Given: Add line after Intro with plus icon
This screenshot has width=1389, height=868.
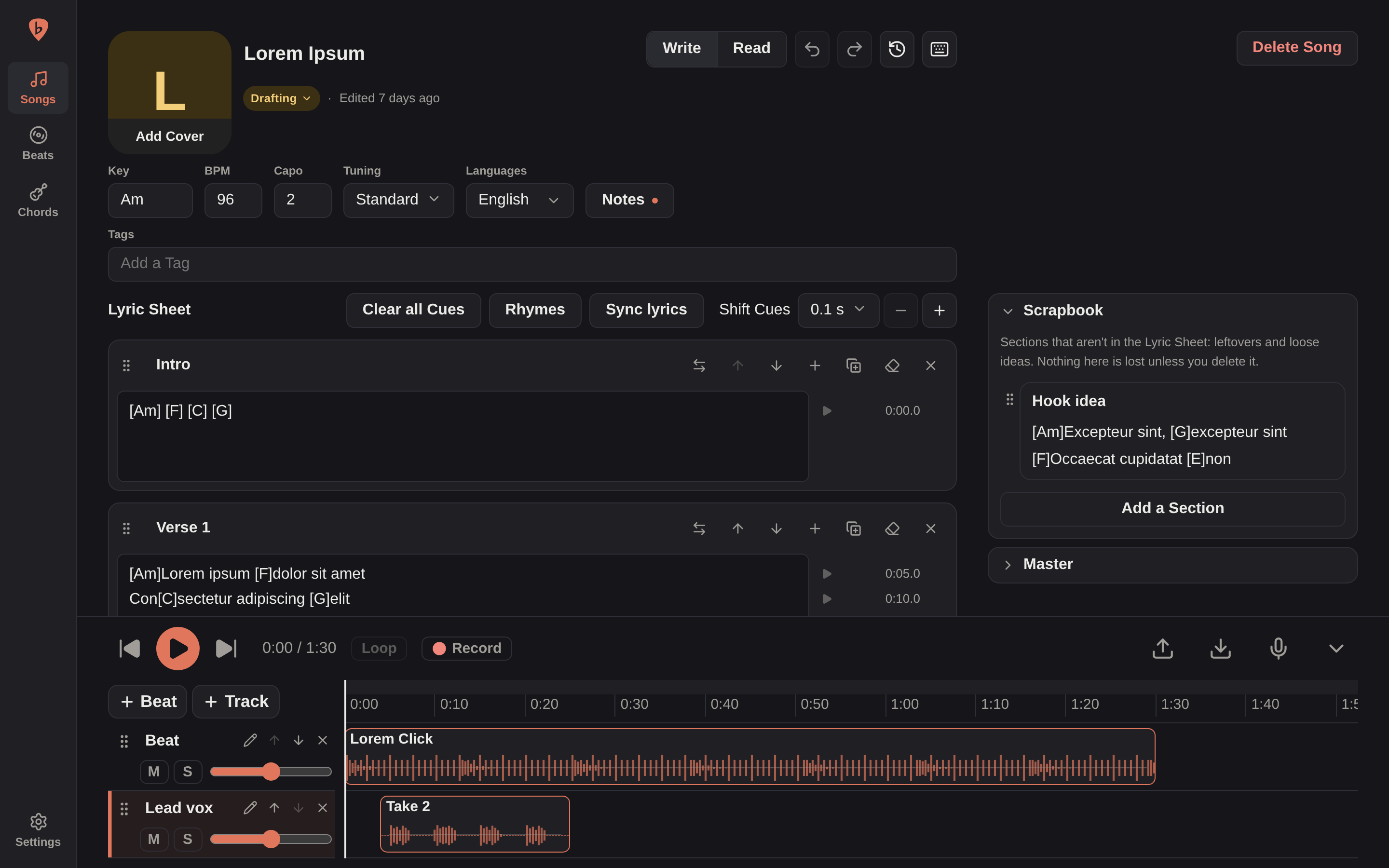Looking at the screenshot, I should [x=815, y=366].
